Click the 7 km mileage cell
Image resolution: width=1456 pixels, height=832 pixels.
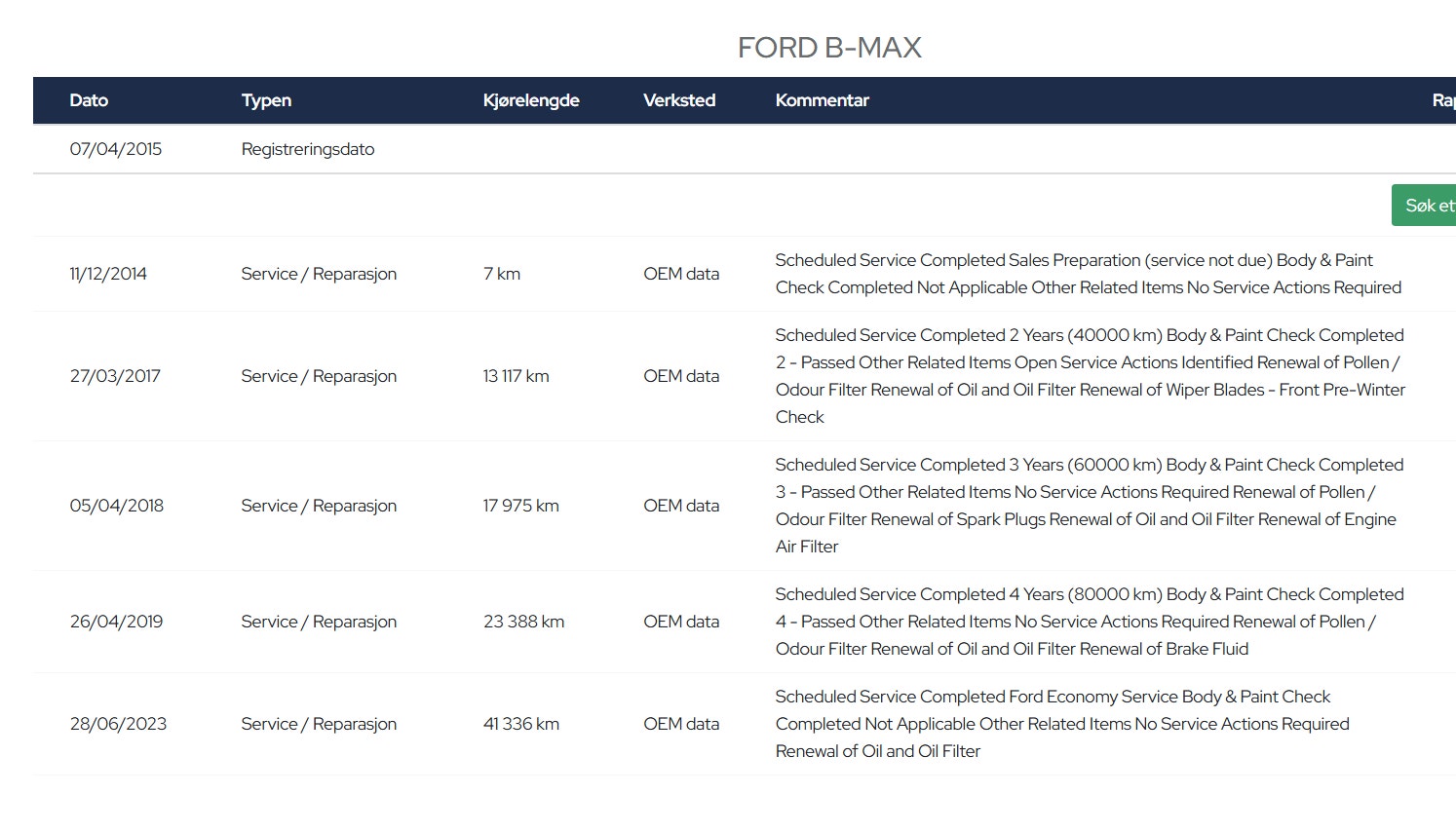502,274
